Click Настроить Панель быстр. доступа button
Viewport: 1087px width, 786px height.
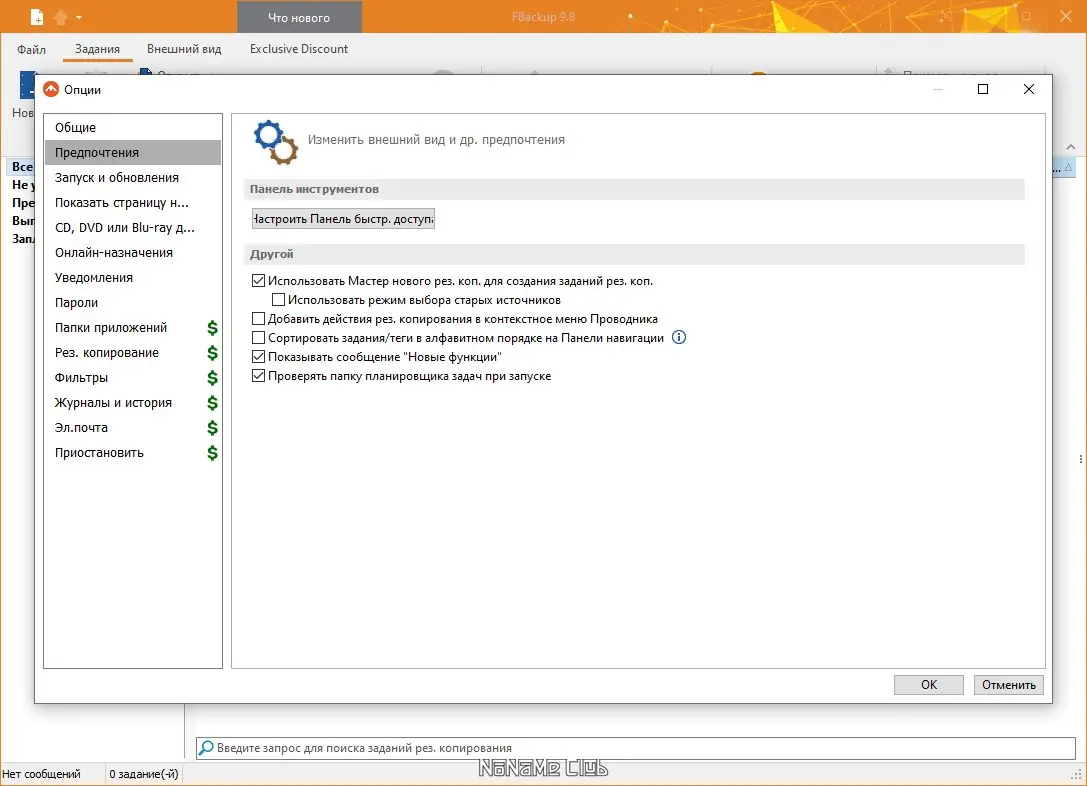343,219
